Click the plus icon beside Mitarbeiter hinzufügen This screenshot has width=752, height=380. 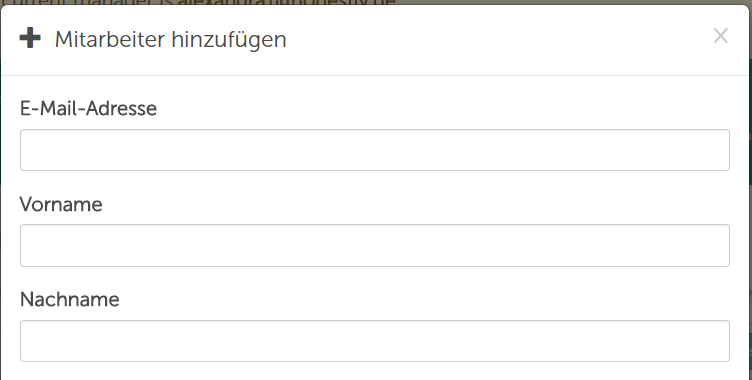tap(30, 38)
